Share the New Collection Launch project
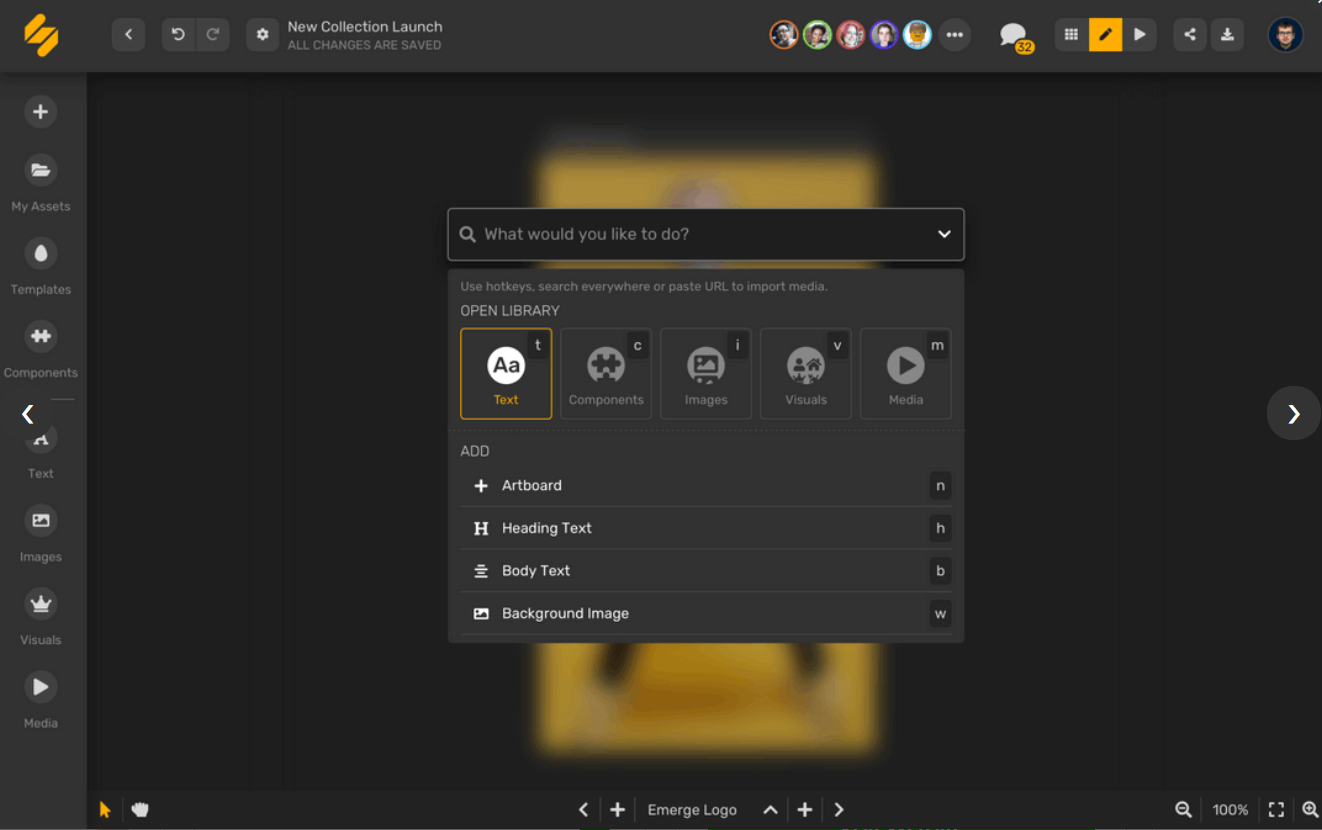Image resolution: width=1322 pixels, height=830 pixels. [x=1189, y=34]
